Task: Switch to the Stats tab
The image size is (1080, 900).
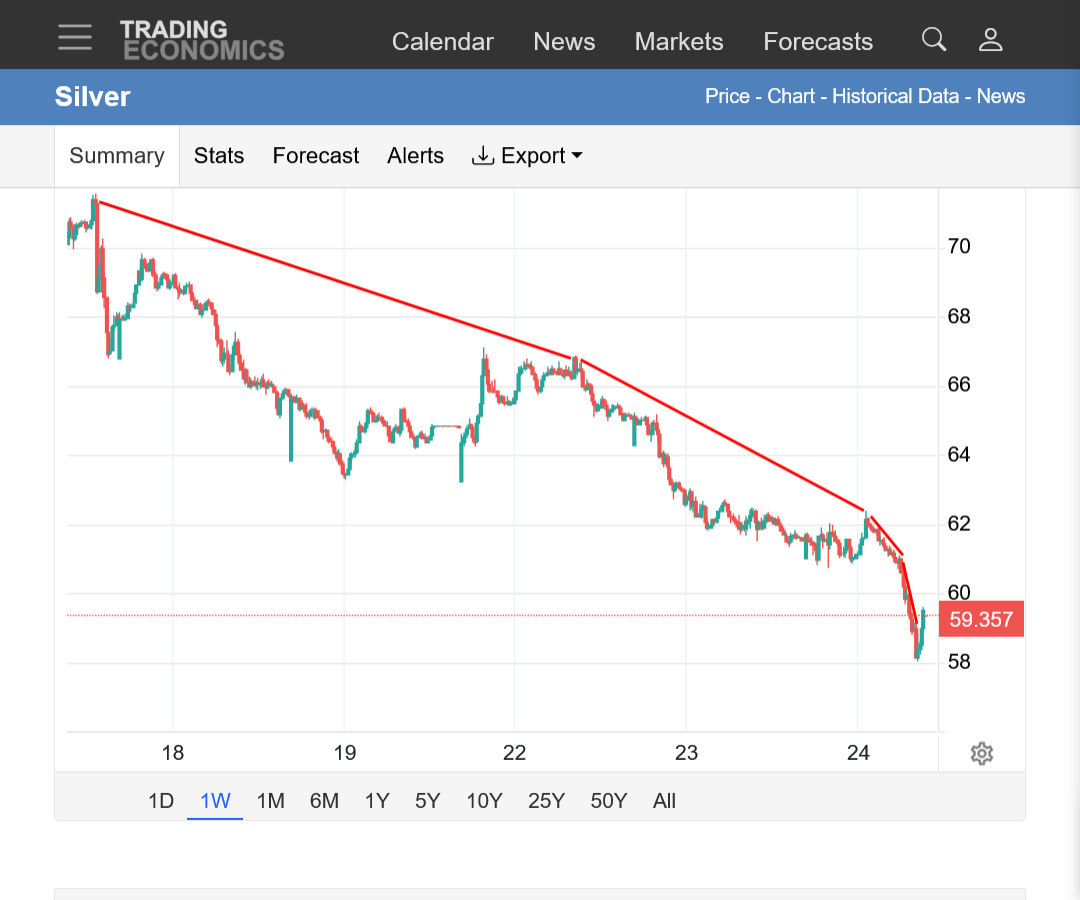Action: coord(219,156)
